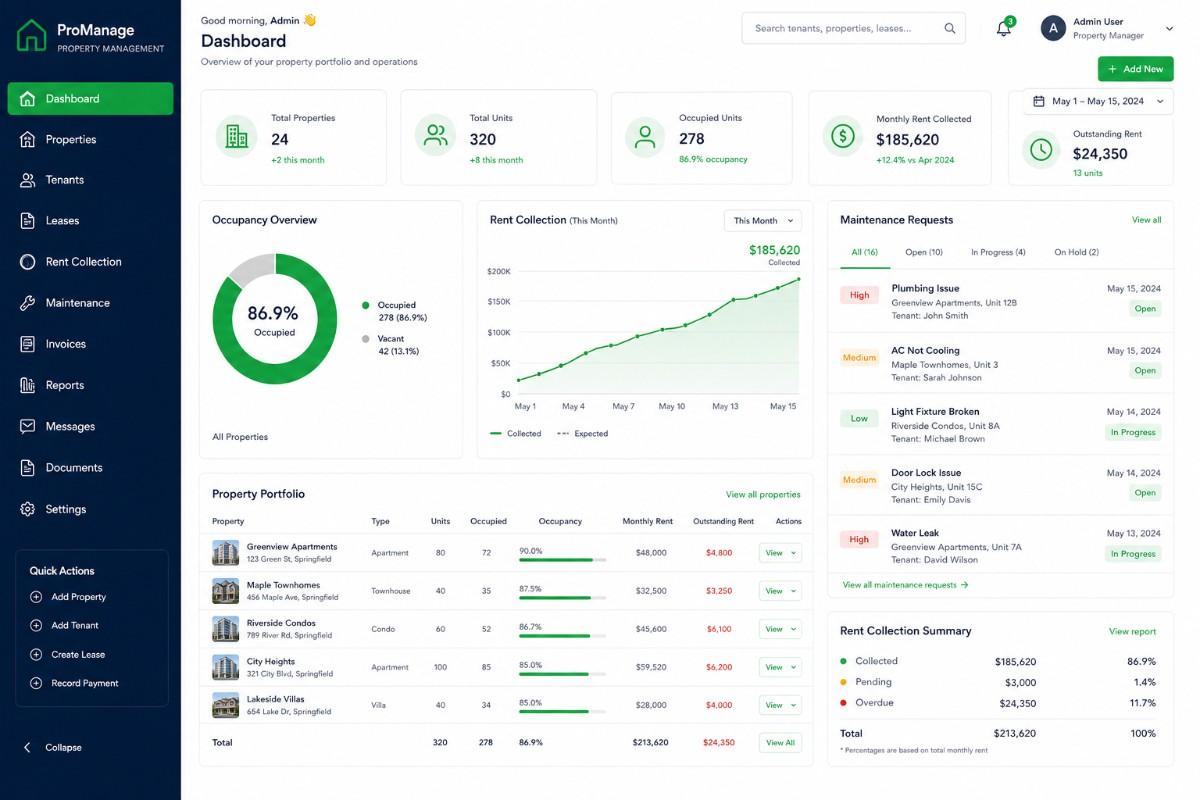1200x800 pixels.
Task: Open Rent Collection circle icon in sidebar
Action: pyautogui.click(x=28, y=262)
